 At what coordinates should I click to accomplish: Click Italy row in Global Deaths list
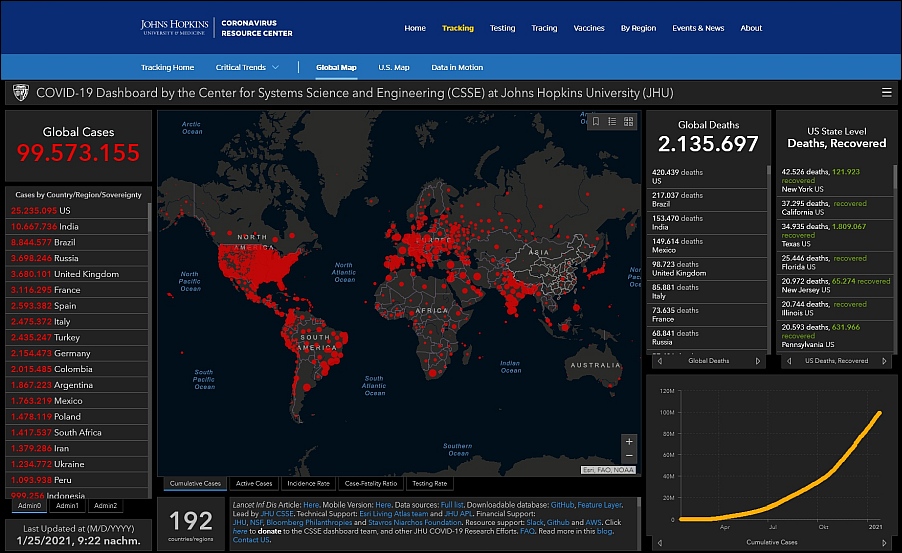(707, 292)
